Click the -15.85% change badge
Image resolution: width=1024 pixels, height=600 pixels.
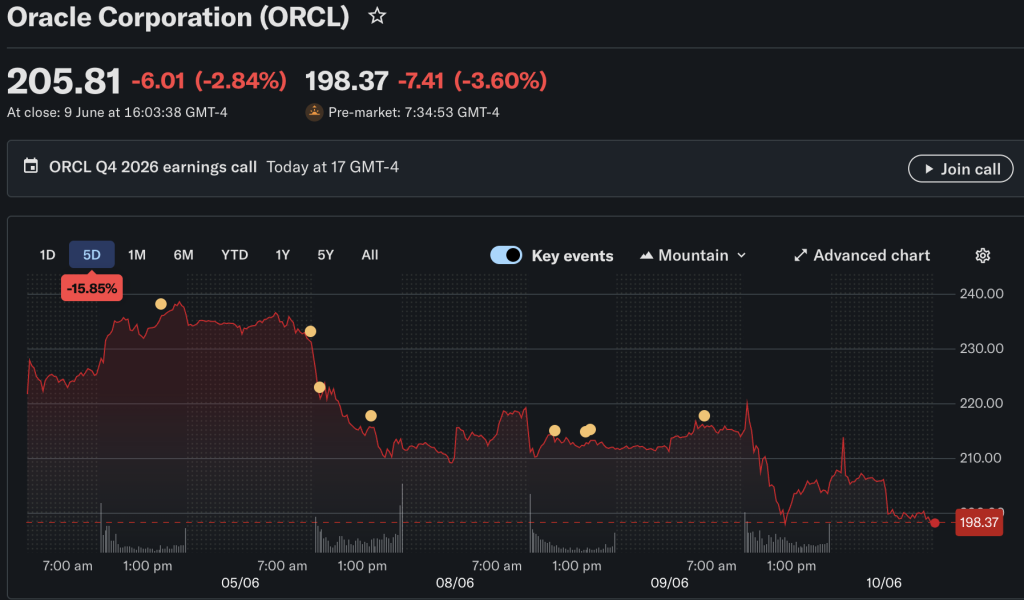pos(91,289)
